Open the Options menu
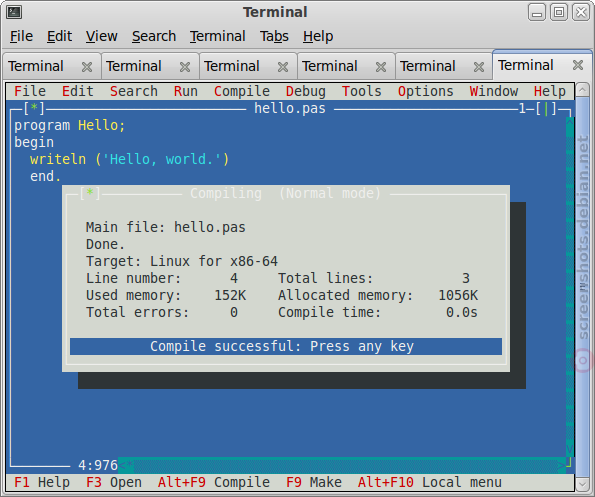Image resolution: width=595 pixels, height=497 pixels. pyautogui.click(x=426, y=91)
